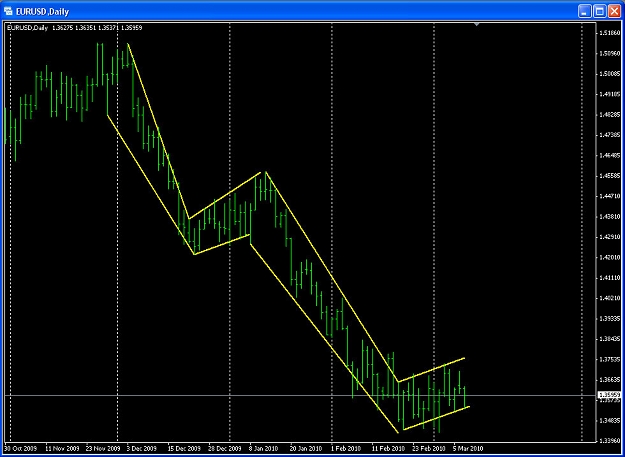
Task: Click the 20 Jan 2010 date label
Action: point(305,448)
